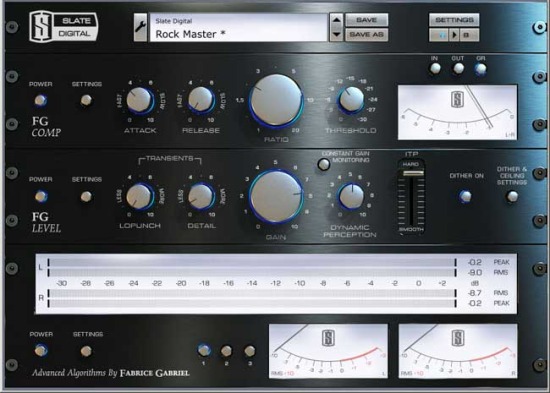Image resolution: width=550 pixels, height=393 pixels.
Task: Open the wrench preset menu icon
Action: [x=140, y=27]
